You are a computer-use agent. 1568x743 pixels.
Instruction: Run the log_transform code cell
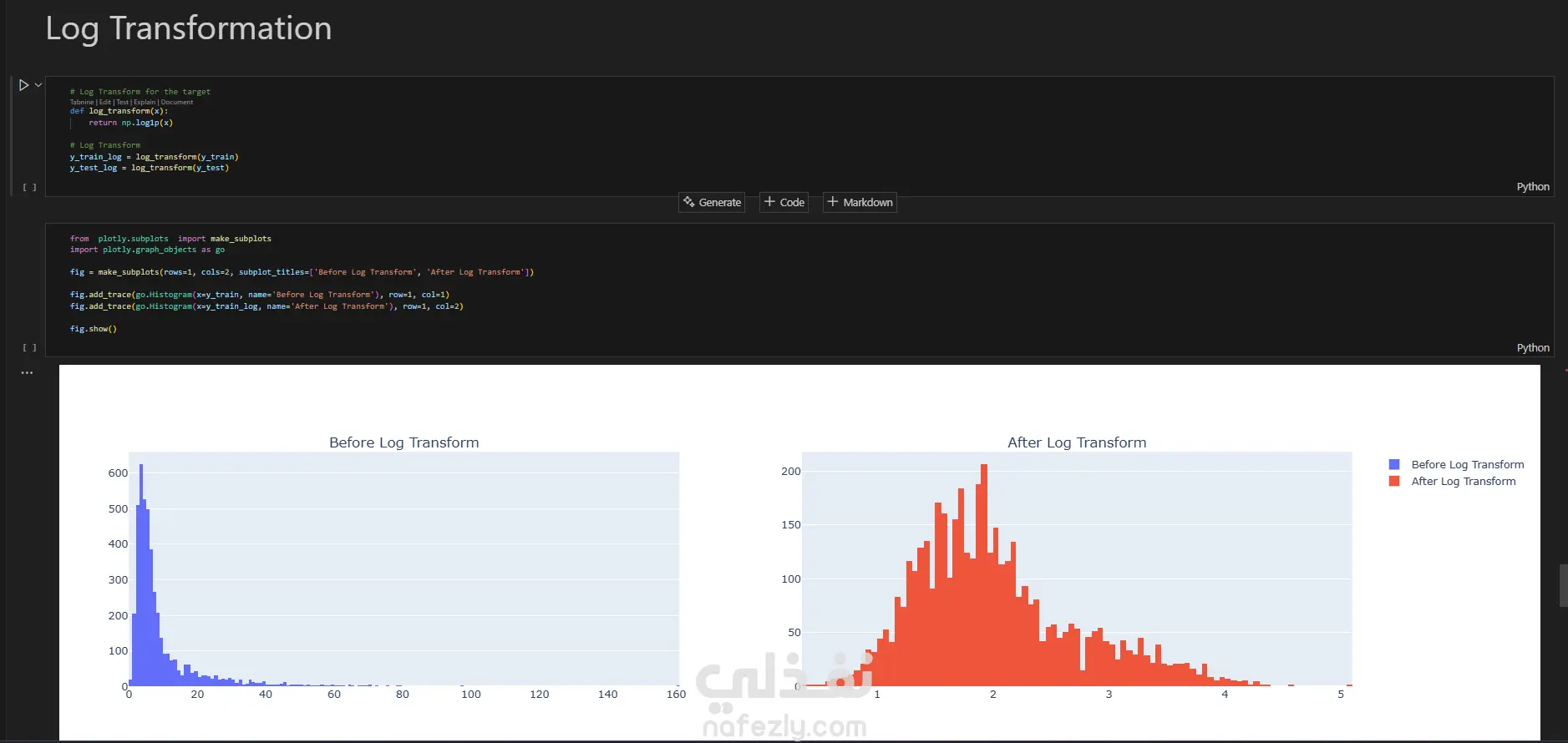24,85
